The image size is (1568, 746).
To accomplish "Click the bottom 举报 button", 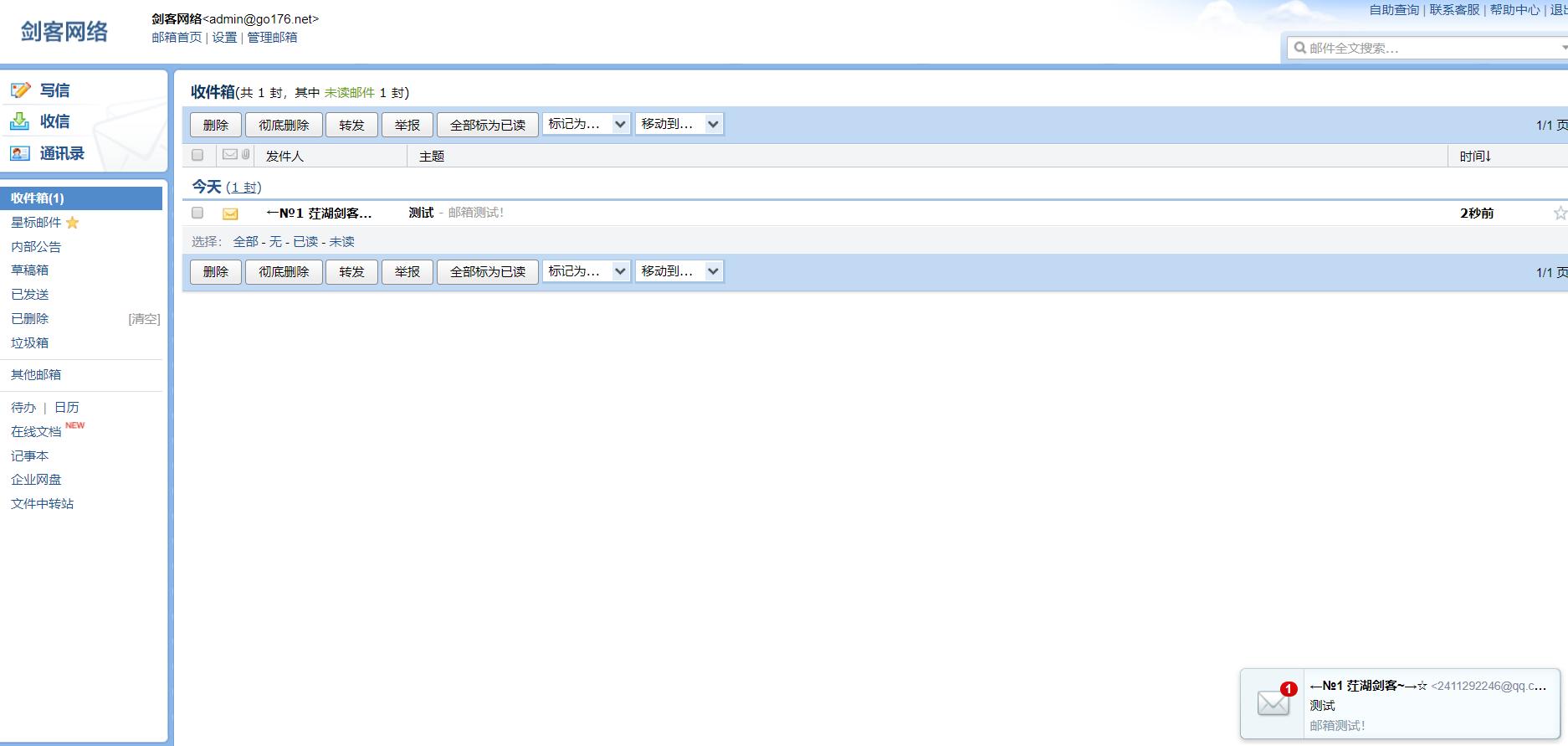I will (x=407, y=272).
